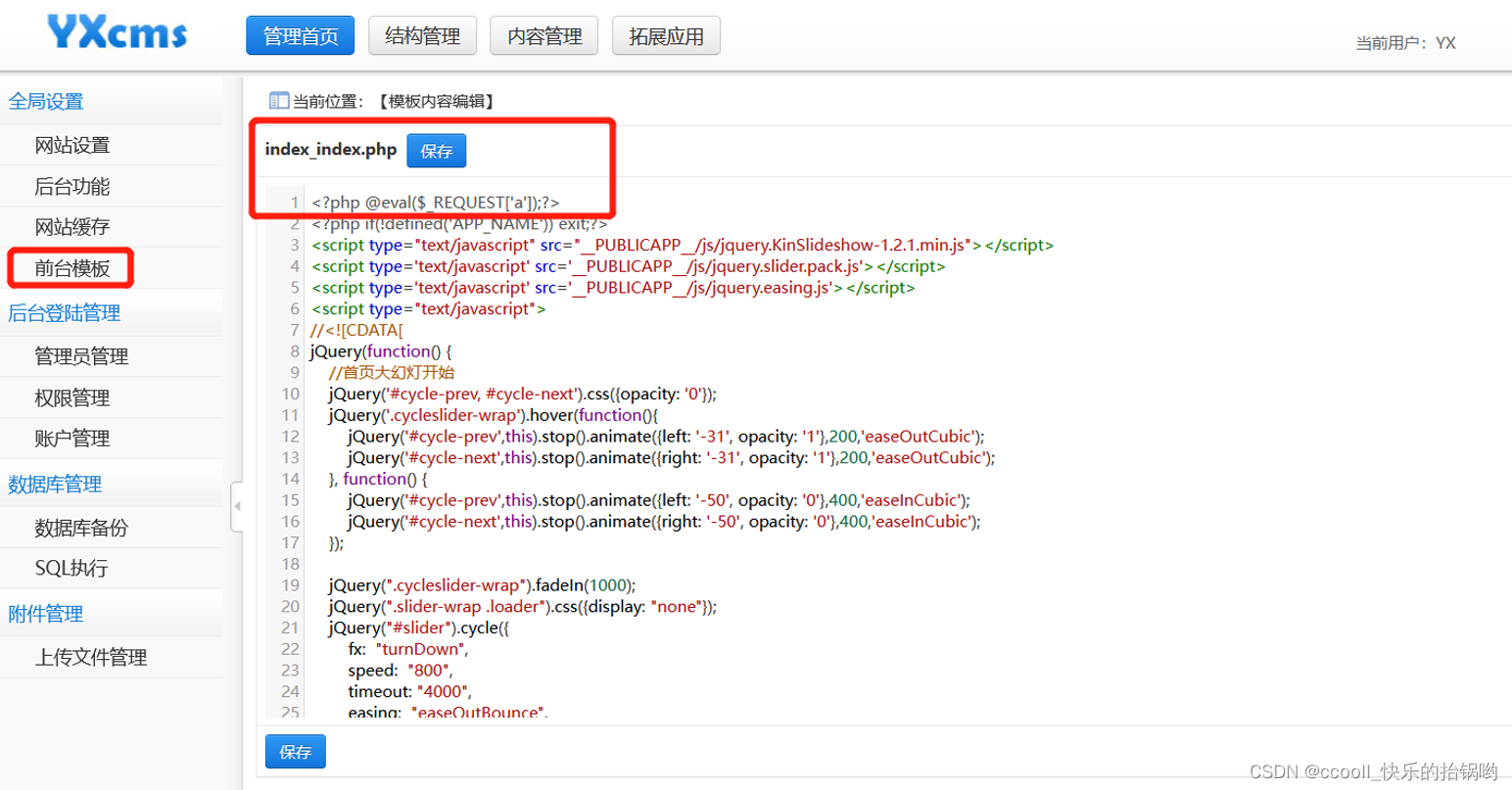Click the current-location breadcrumb icon
1512x790 pixels.
tap(279, 101)
